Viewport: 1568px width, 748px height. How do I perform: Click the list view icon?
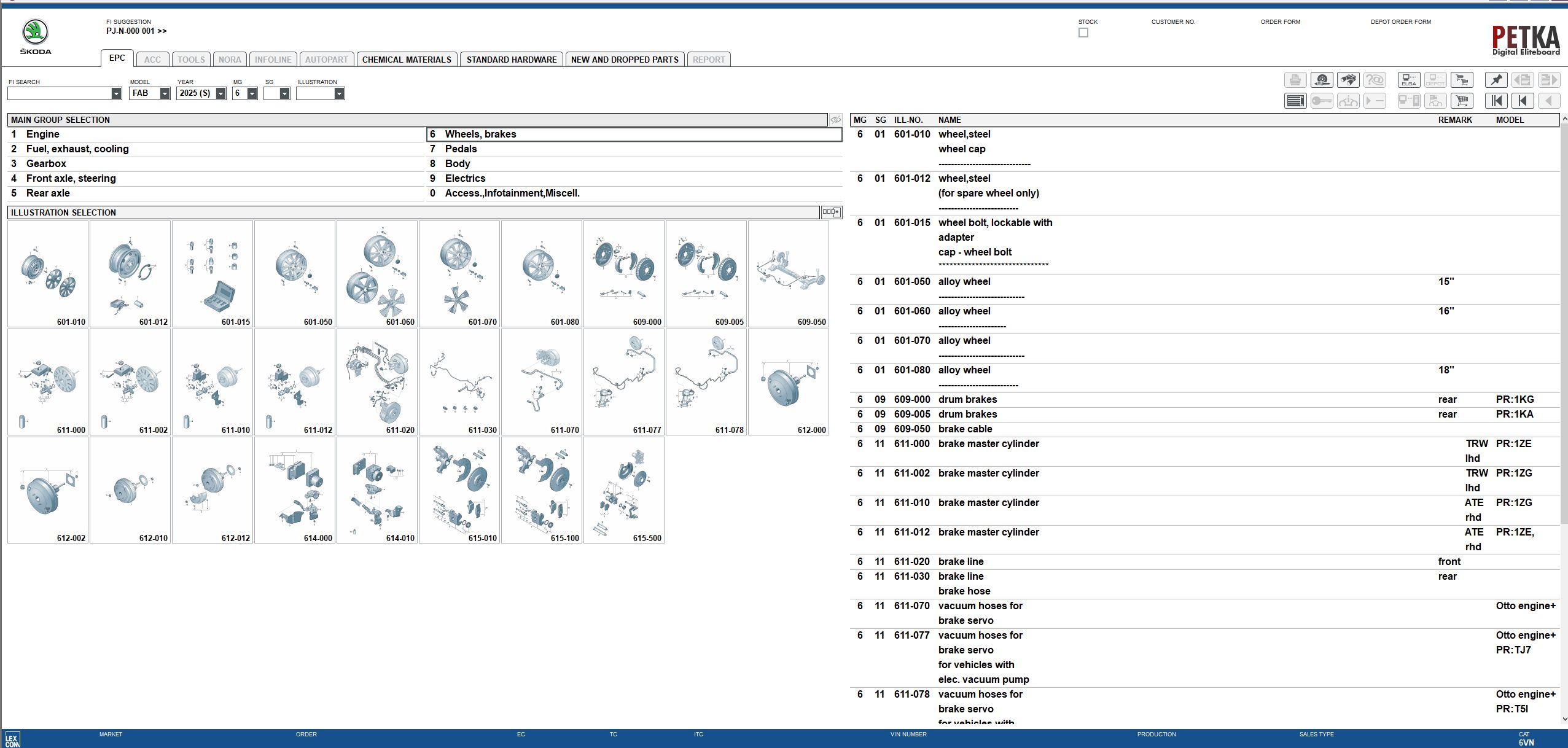tap(1295, 101)
